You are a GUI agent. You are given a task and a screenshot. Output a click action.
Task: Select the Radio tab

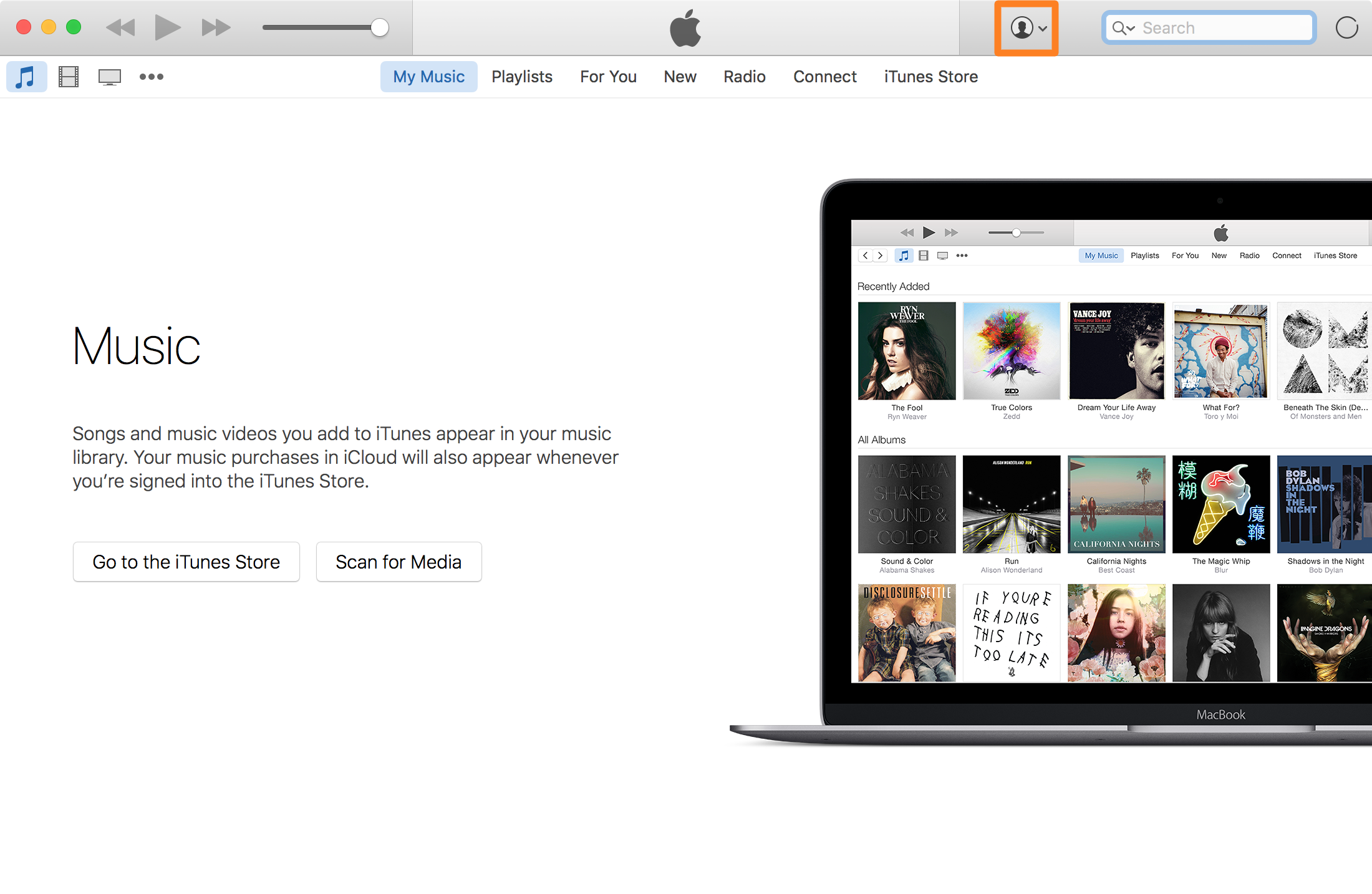(x=744, y=77)
